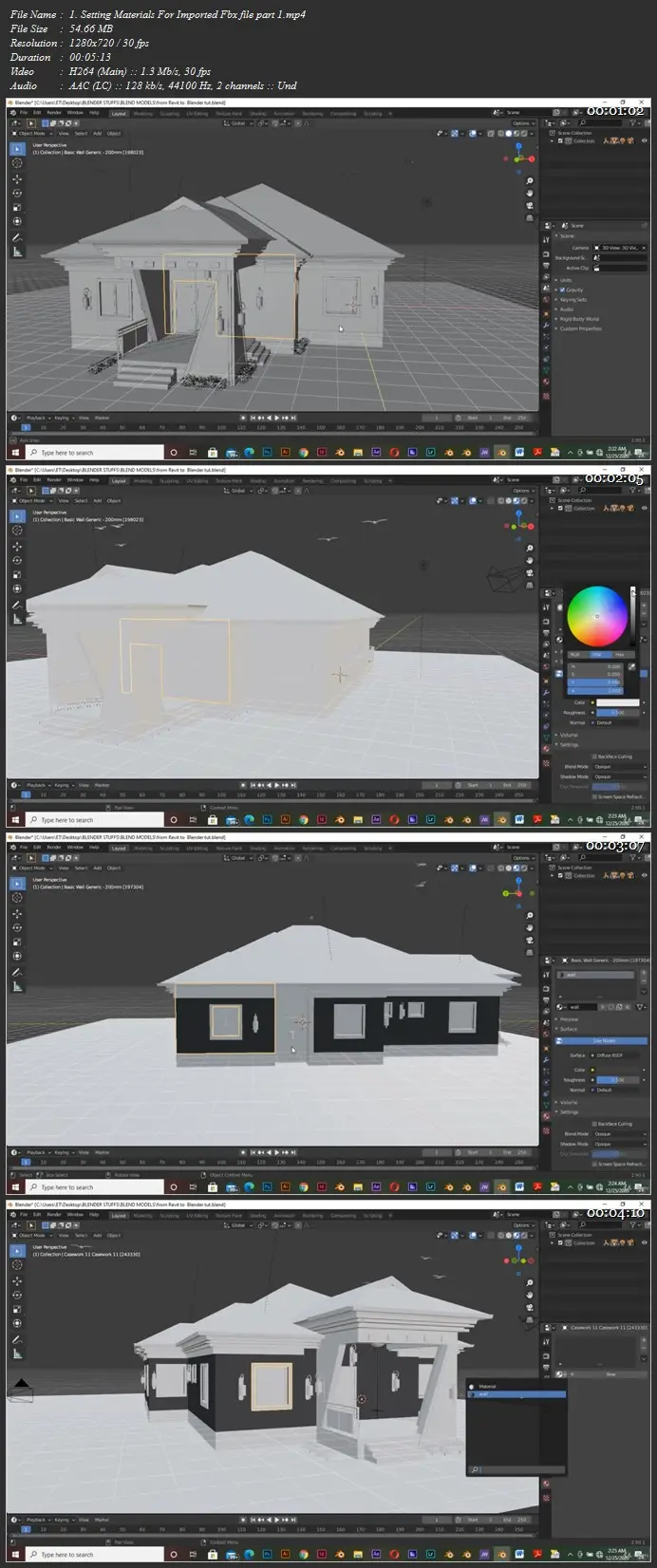Enable Screen Space Refraction in 00:02:05 frame
Image resolution: width=657 pixels, height=1568 pixels.
click(594, 796)
